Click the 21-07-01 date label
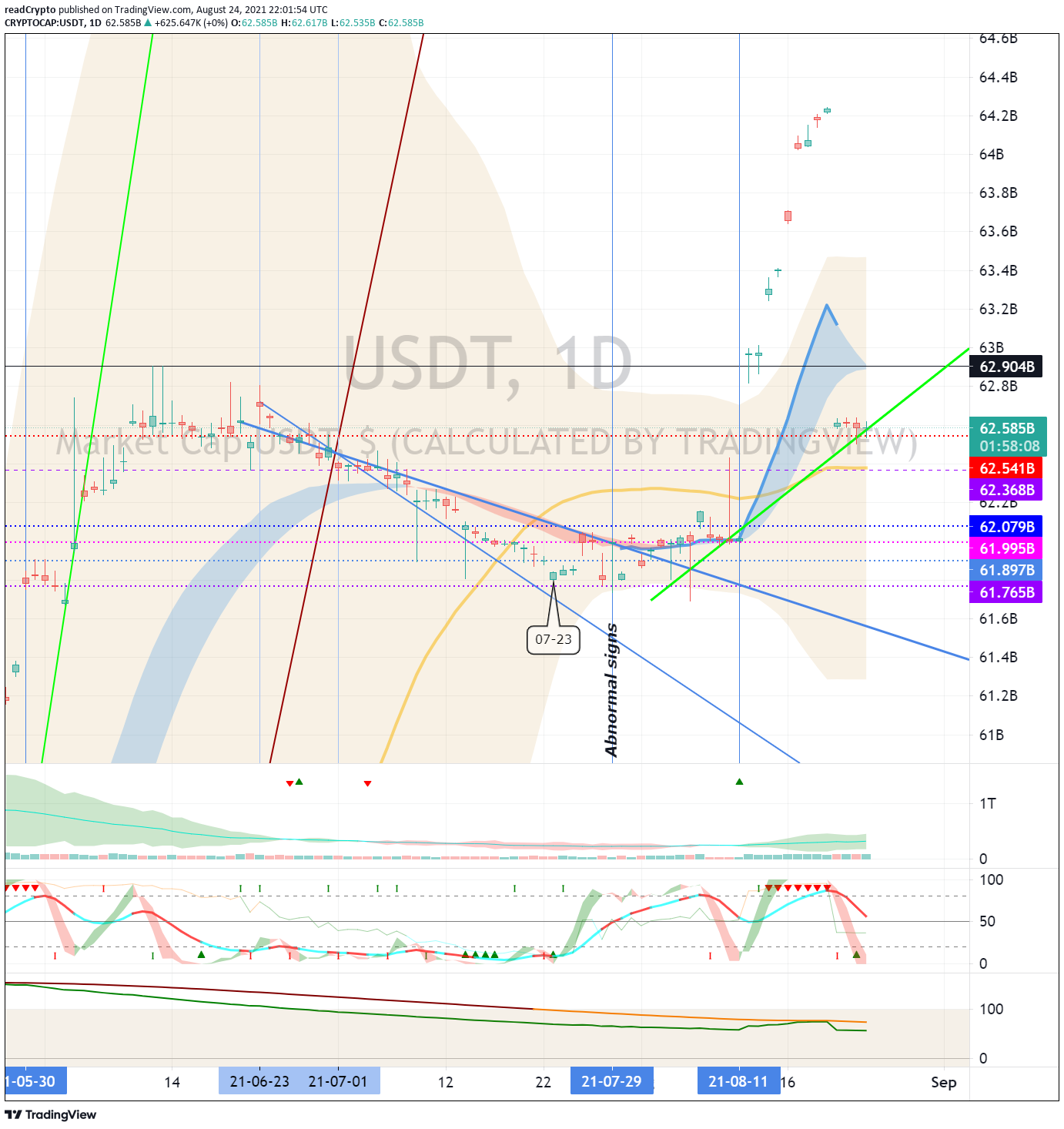This screenshot has width=1064, height=1129. [338, 1081]
